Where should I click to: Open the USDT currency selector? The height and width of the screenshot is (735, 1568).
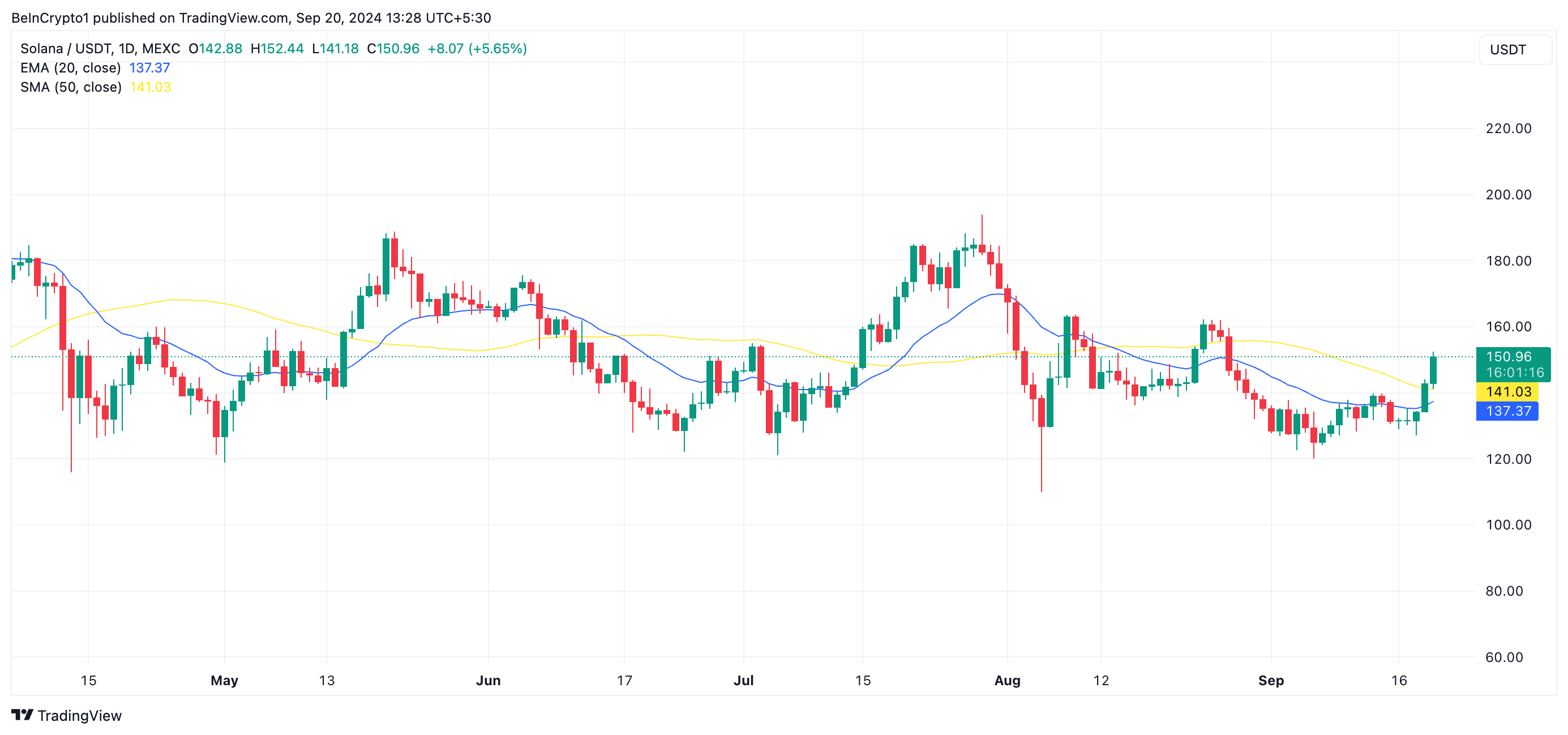pyautogui.click(x=1514, y=49)
